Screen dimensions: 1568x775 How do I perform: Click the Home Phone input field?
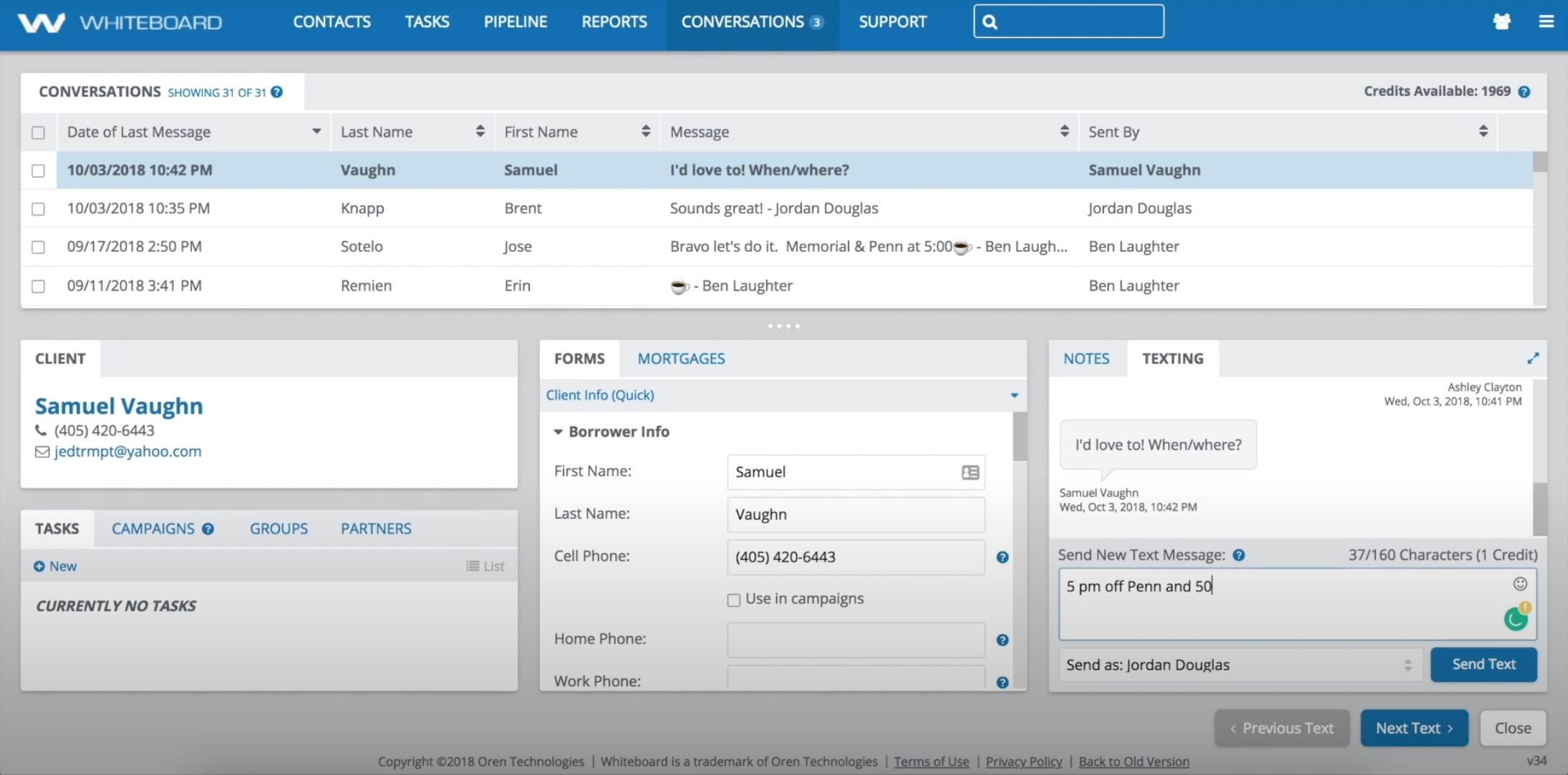click(856, 640)
